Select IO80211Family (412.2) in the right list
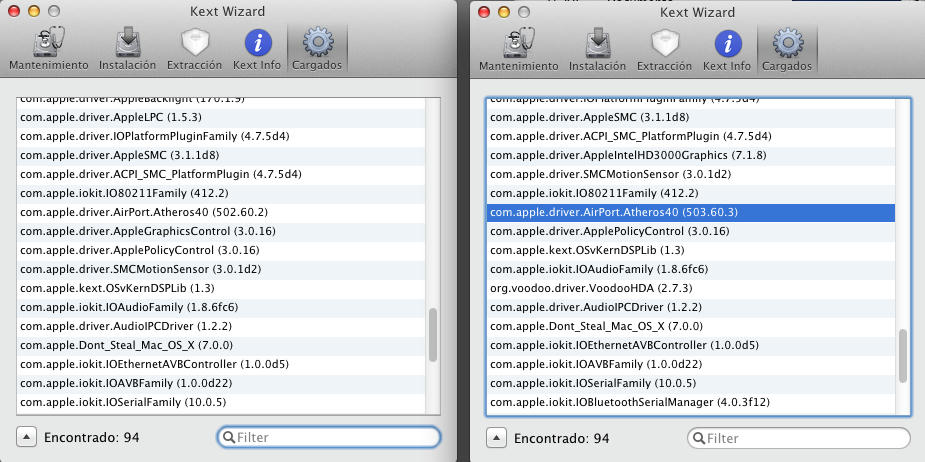Image resolution: width=925 pixels, height=462 pixels. coord(690,193)
